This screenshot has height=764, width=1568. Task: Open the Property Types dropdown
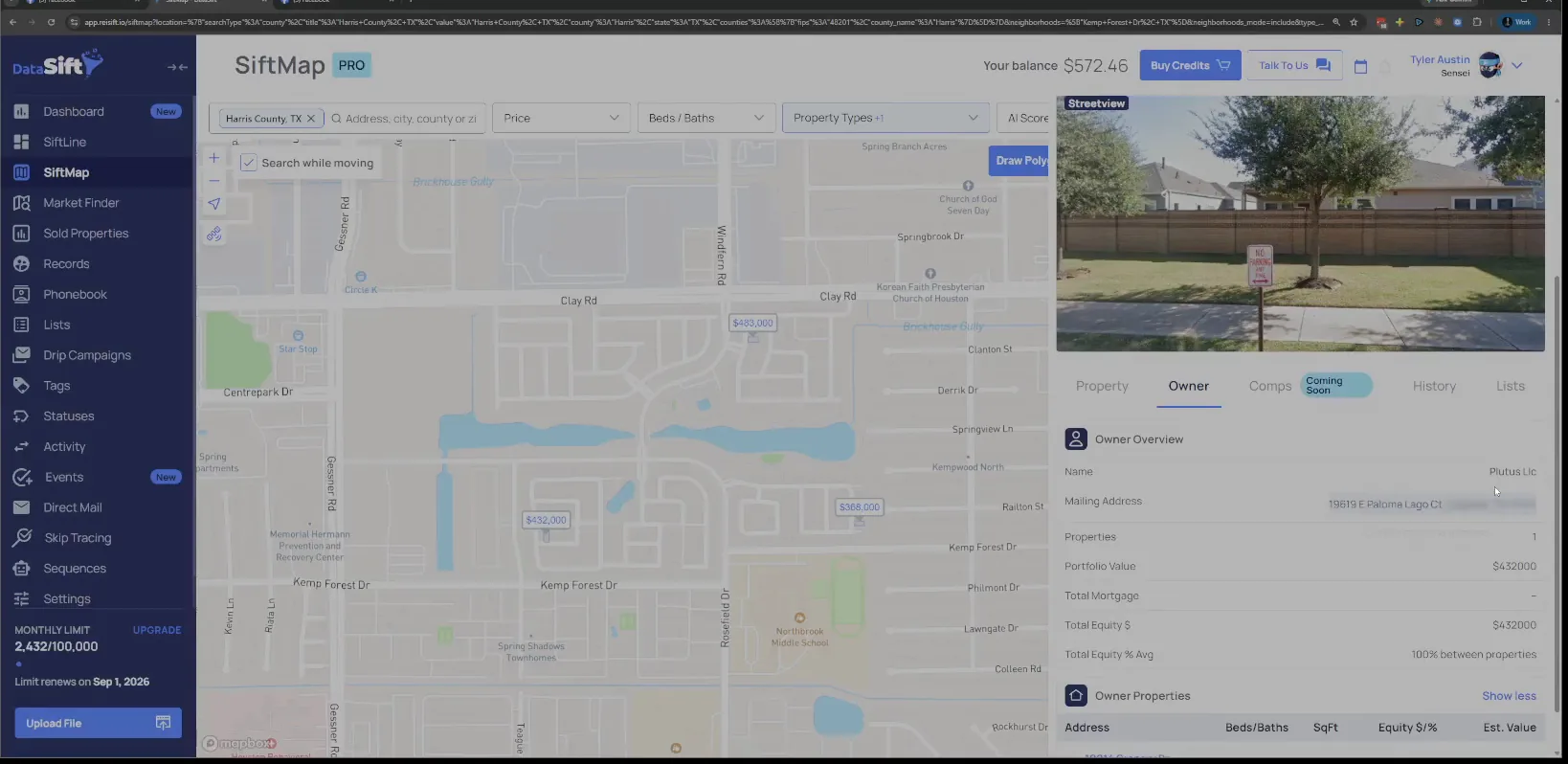click(x=885, y=118)
